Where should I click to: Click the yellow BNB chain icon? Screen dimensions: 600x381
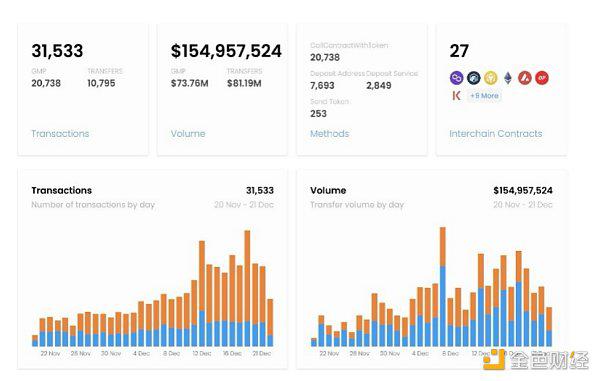pos(491,78)
